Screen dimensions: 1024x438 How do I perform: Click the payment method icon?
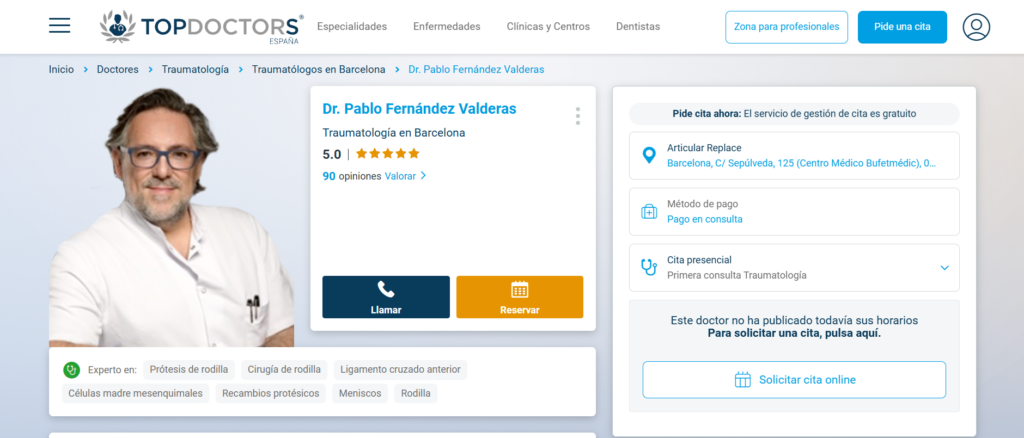coord(649,212)
